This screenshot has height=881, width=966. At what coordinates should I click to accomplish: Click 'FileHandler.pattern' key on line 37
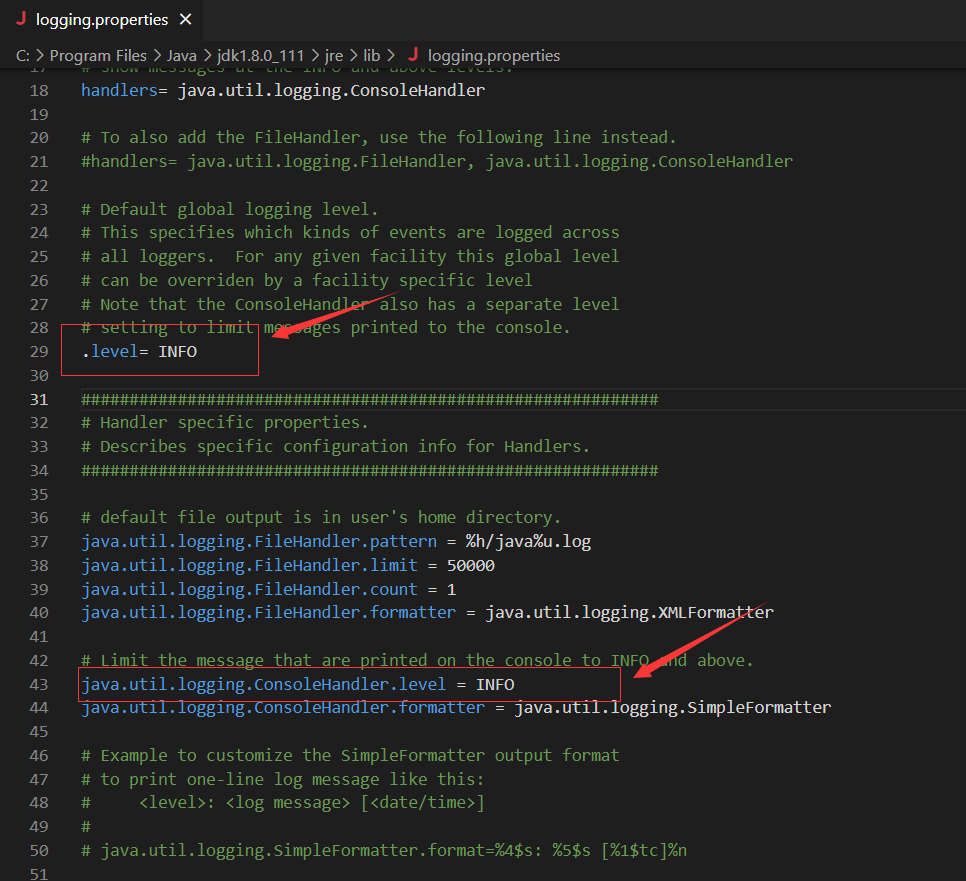coord(259,542)
